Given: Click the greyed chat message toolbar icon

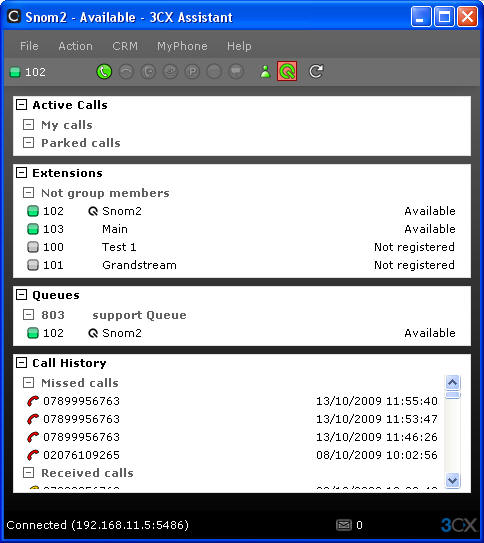Looking at the screenshot, I should (236, 72).
